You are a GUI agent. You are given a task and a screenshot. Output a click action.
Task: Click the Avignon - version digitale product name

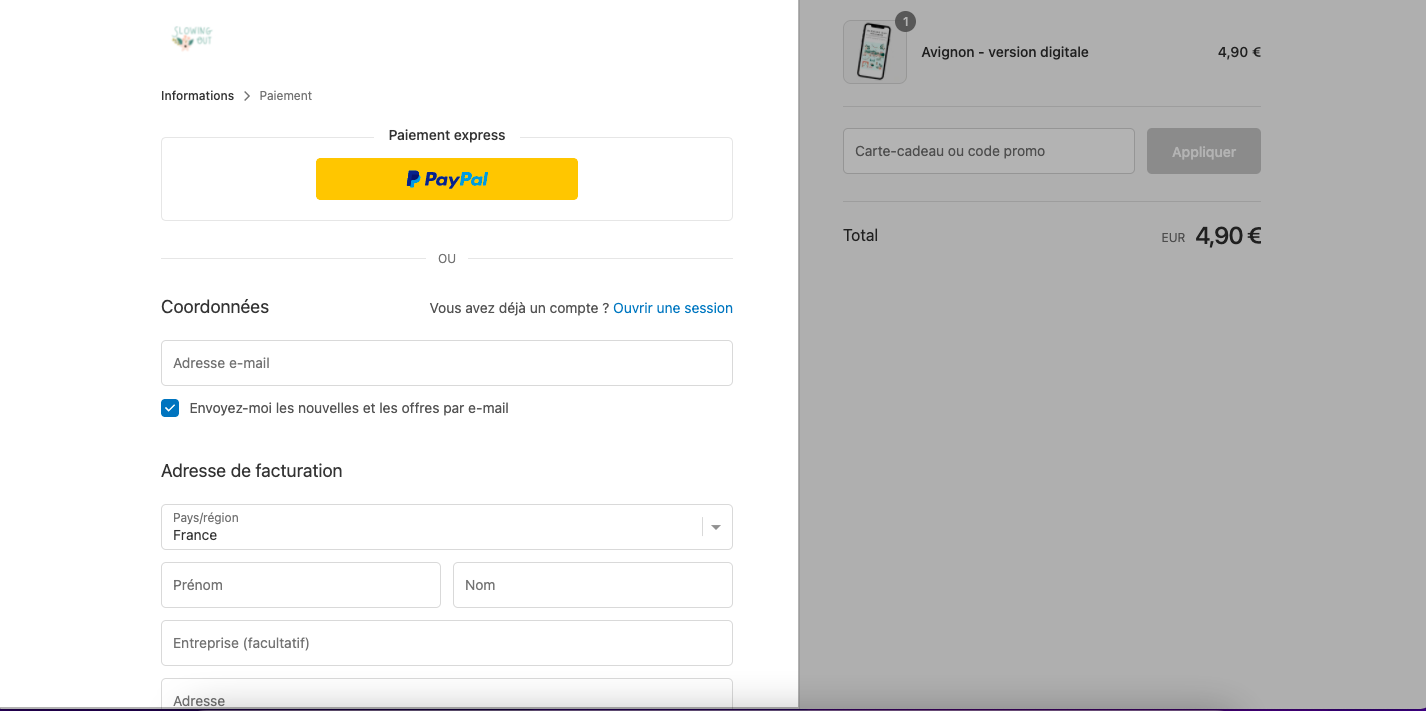[1005, 52]
